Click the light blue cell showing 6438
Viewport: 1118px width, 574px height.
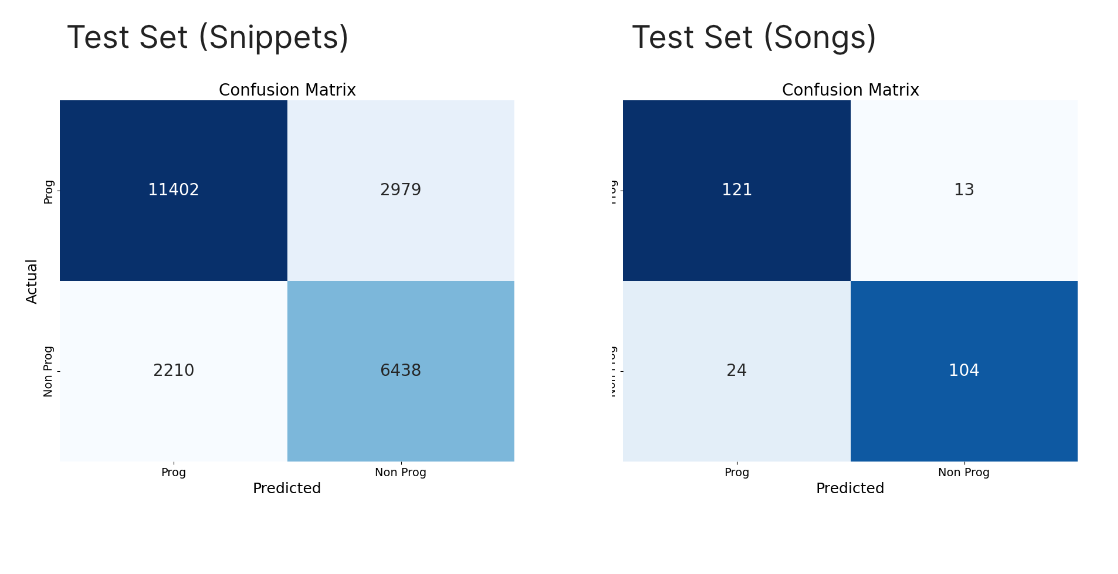click(400, 371)
